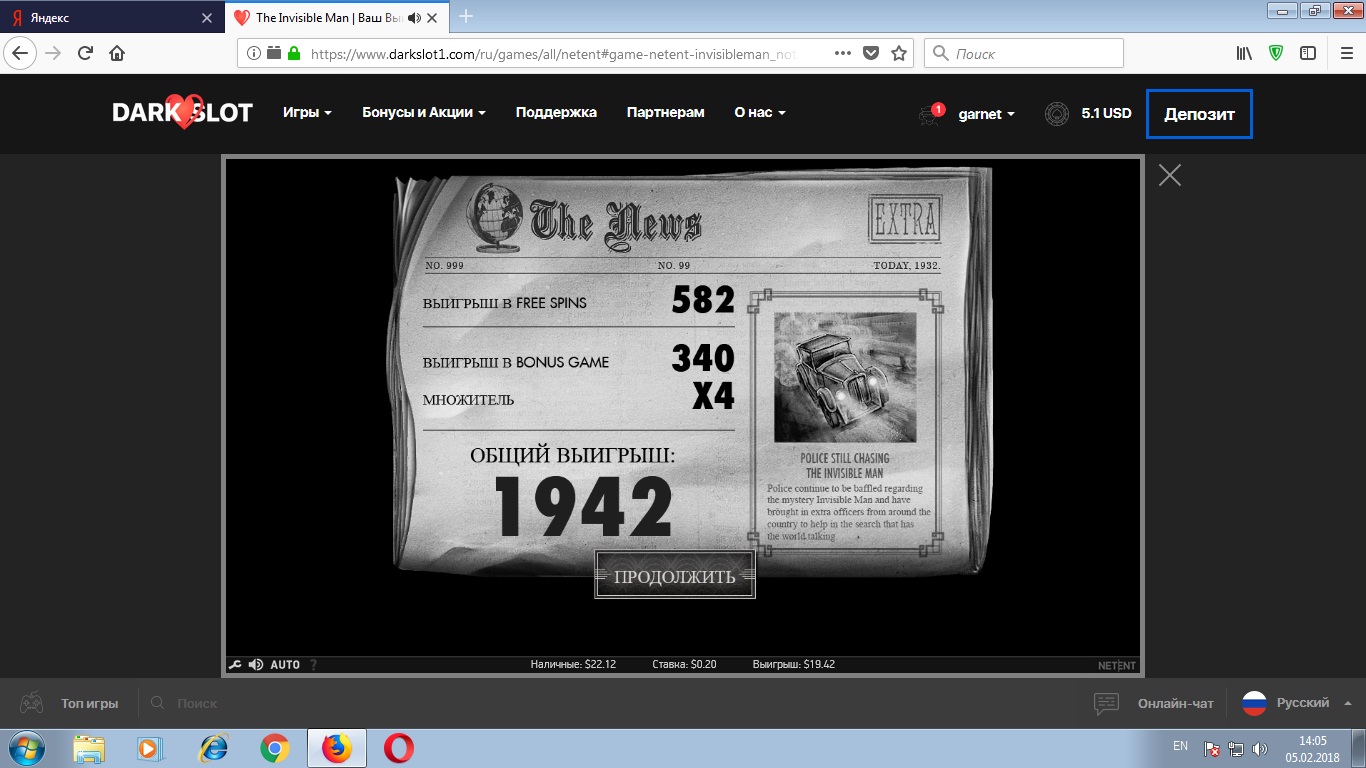Click the green shield extension icon
Viewport: 1366px width, 768px height.
tap(1276, 53)
